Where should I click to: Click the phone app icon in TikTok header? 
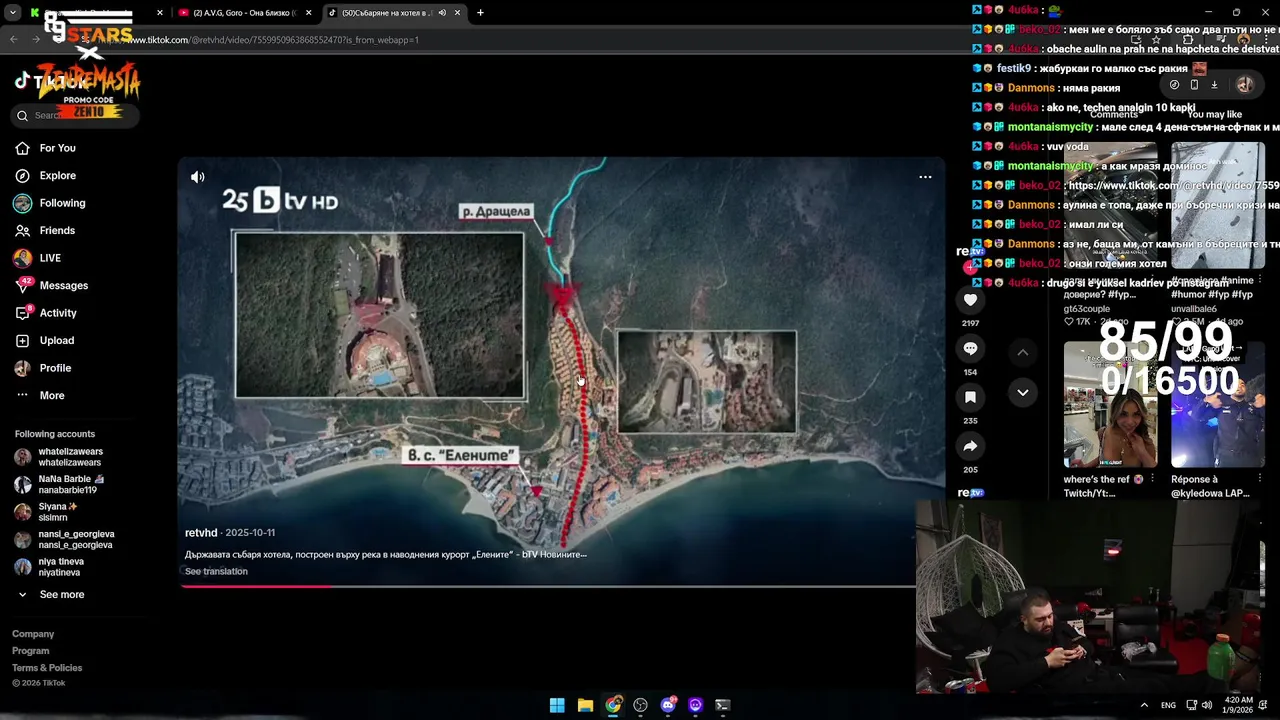1194,85
